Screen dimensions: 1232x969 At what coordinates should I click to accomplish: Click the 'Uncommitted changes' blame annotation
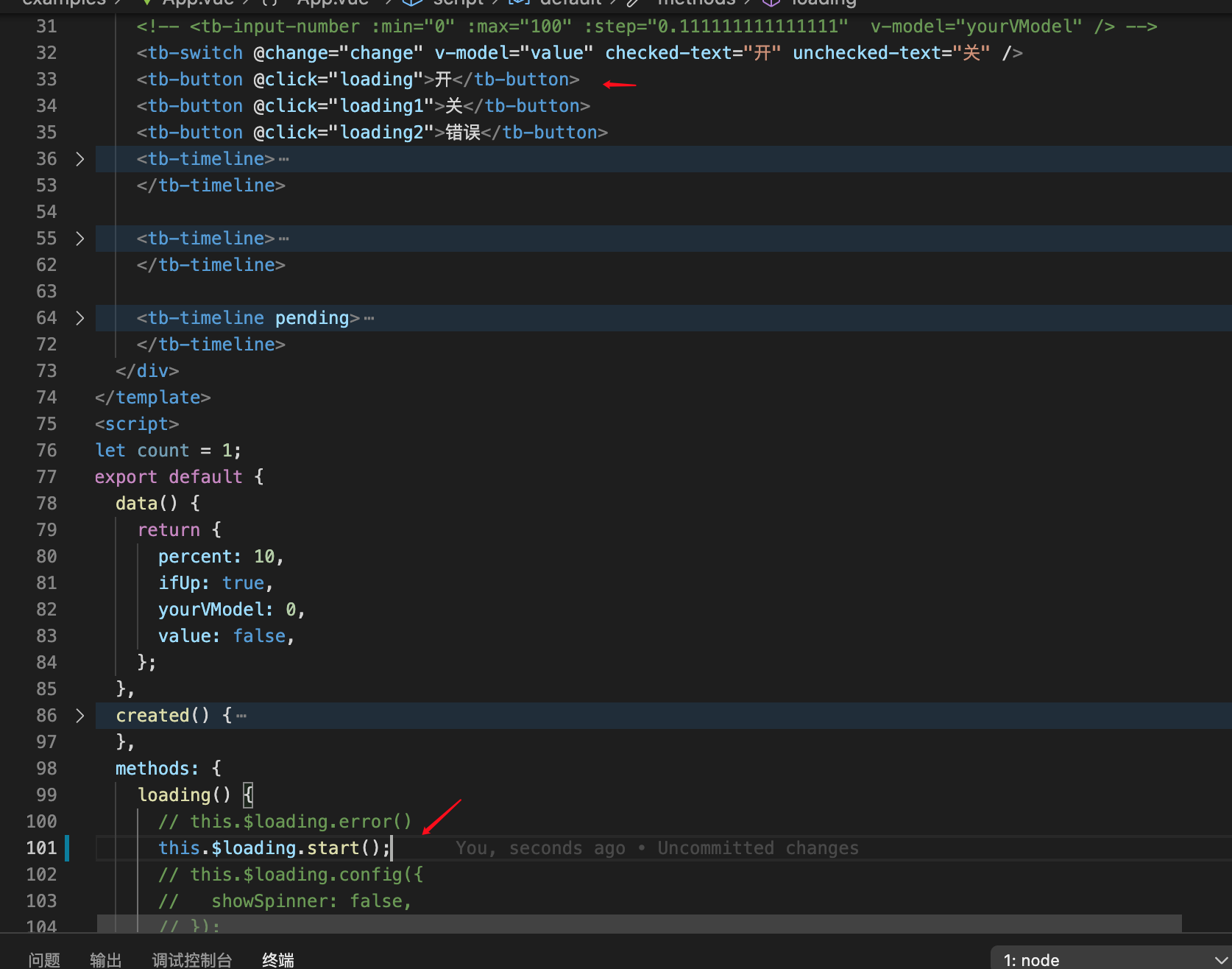point(758,848)
